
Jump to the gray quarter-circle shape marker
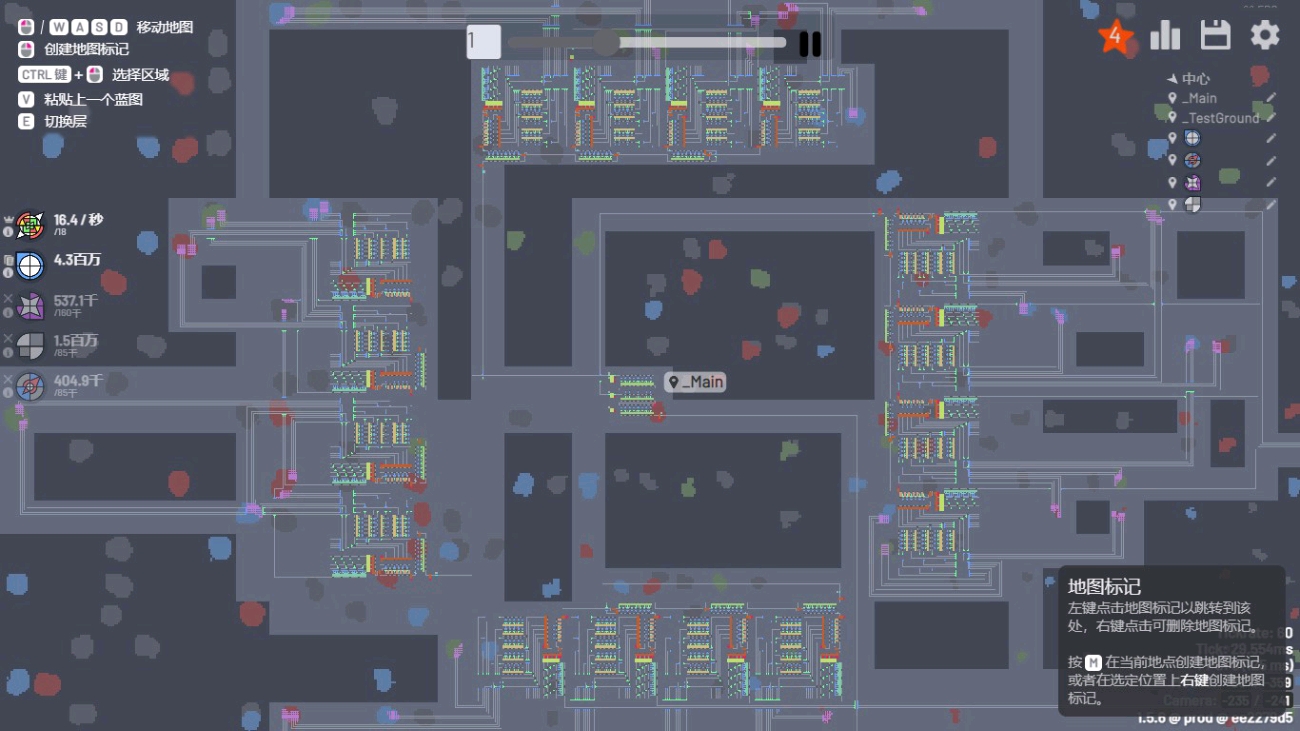pos(1192,205)
